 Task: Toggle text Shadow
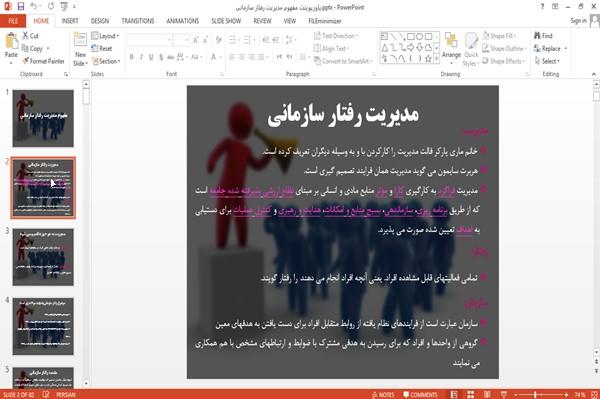161,57
